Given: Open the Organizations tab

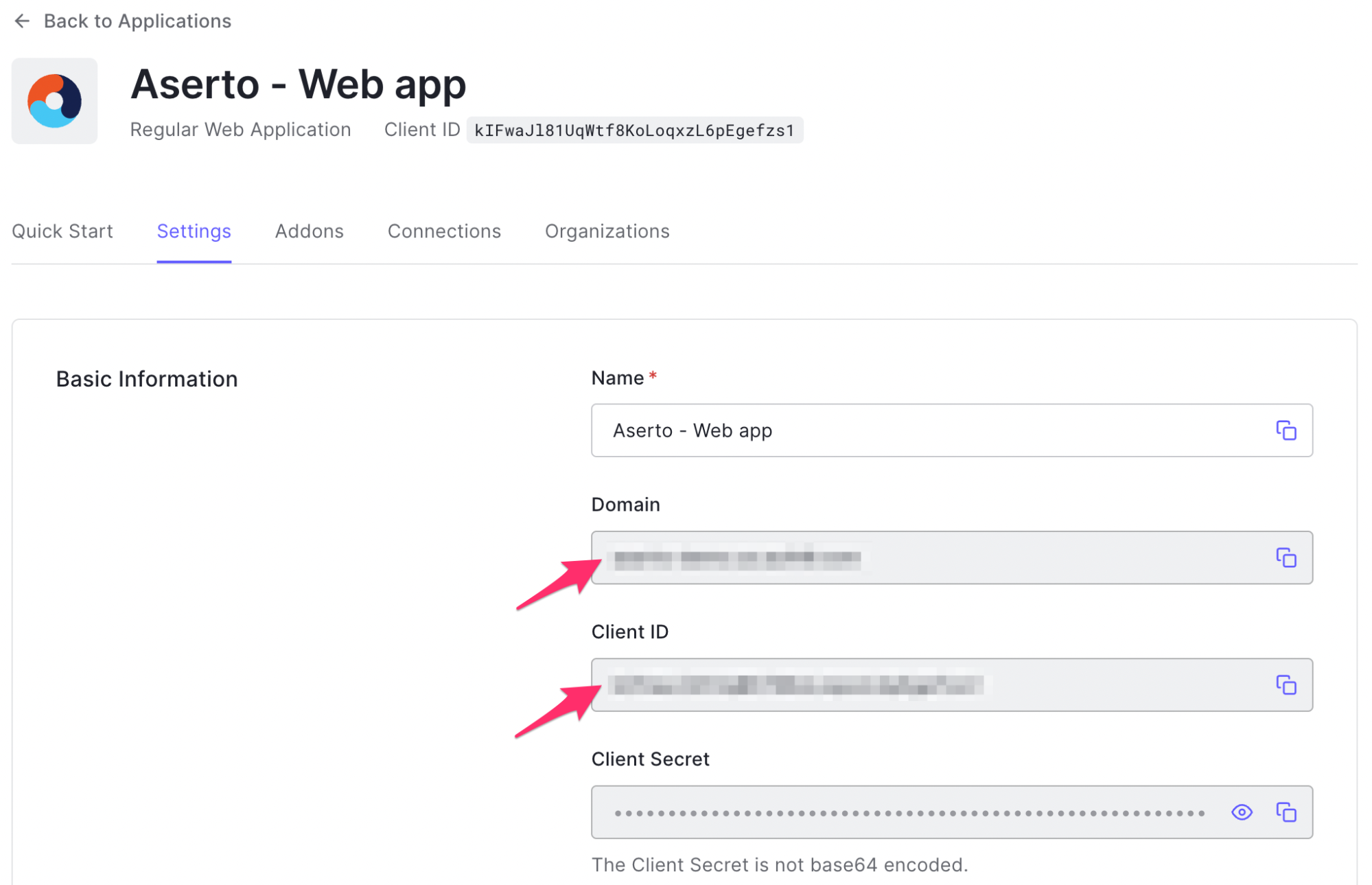Looking at the screenshot, I should pos(607,231).
